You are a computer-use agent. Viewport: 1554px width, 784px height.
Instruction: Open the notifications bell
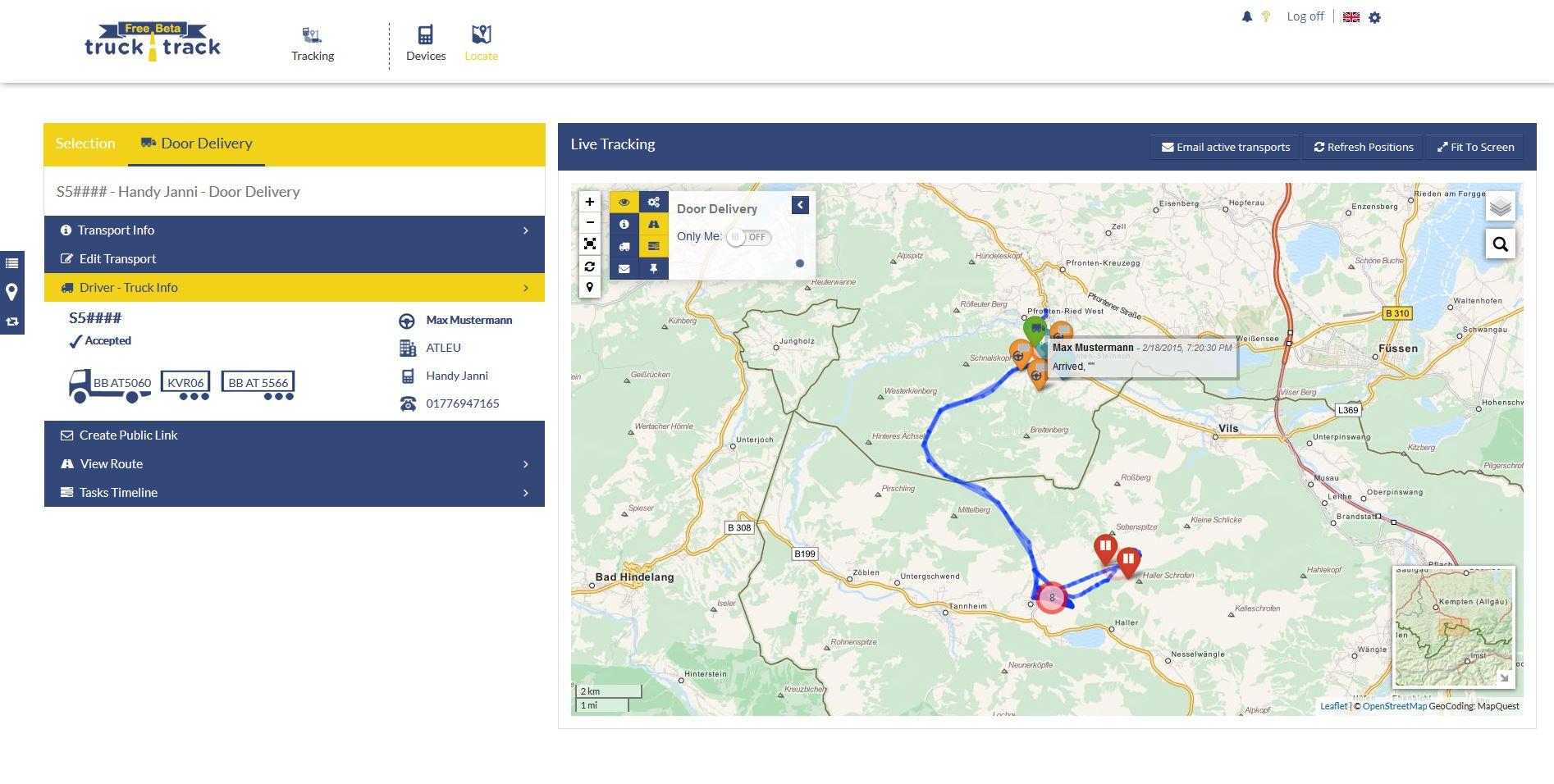1246,16
